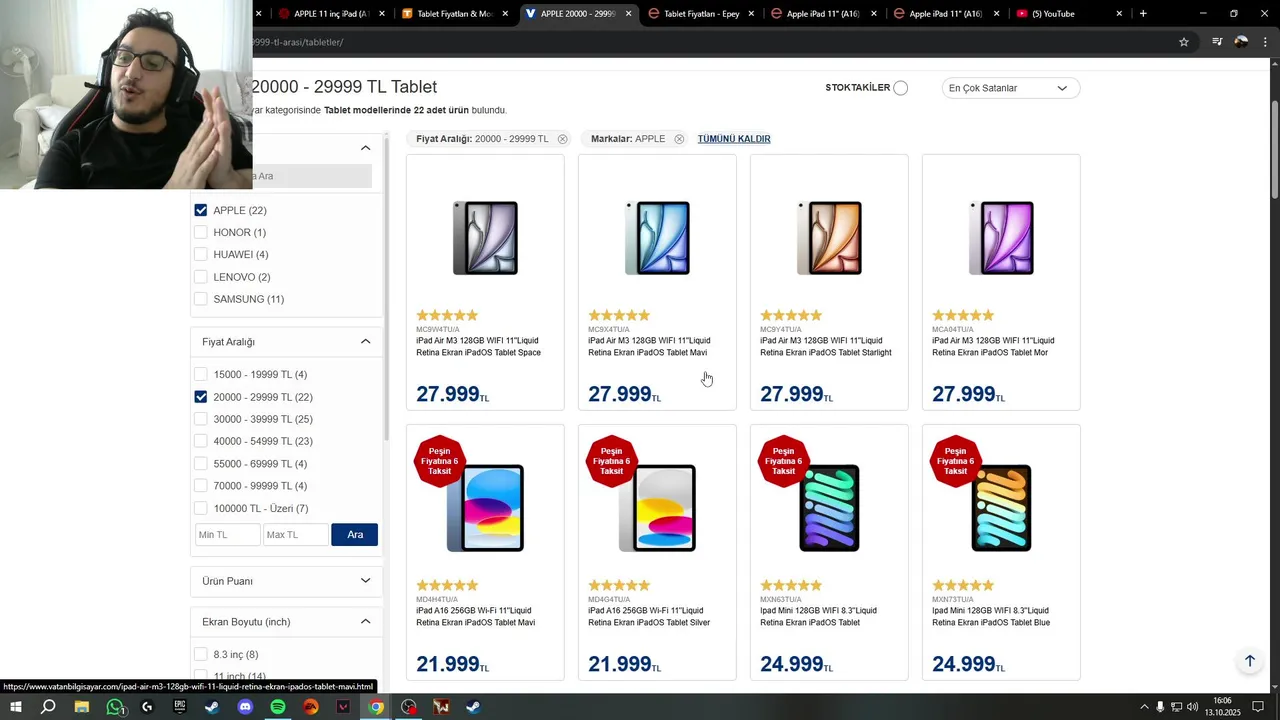The height and width of the screenshot is (720, 1280).
Task: Click the scroll-to-top arrow button
Action: pyautogui.click(x=1249, y=661)
